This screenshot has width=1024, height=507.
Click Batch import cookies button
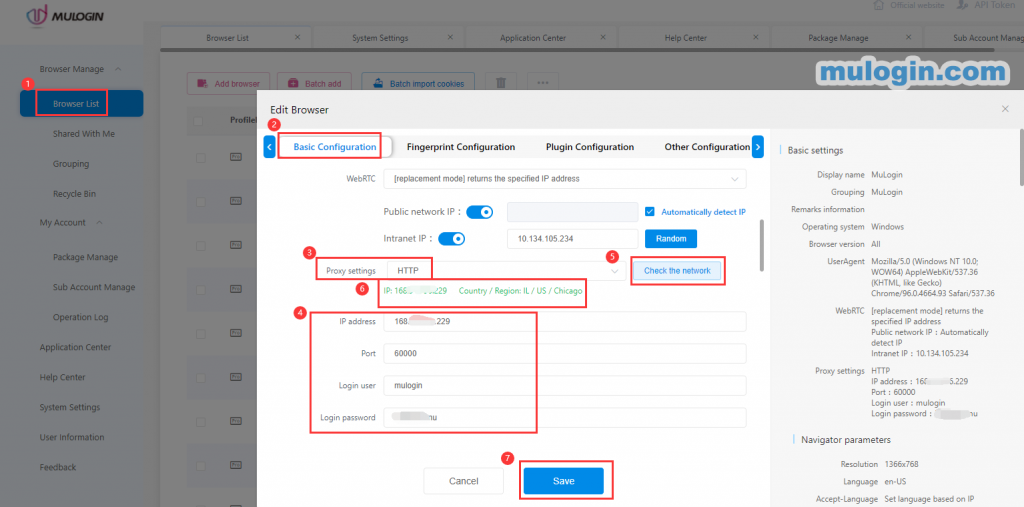pos(418,84)
